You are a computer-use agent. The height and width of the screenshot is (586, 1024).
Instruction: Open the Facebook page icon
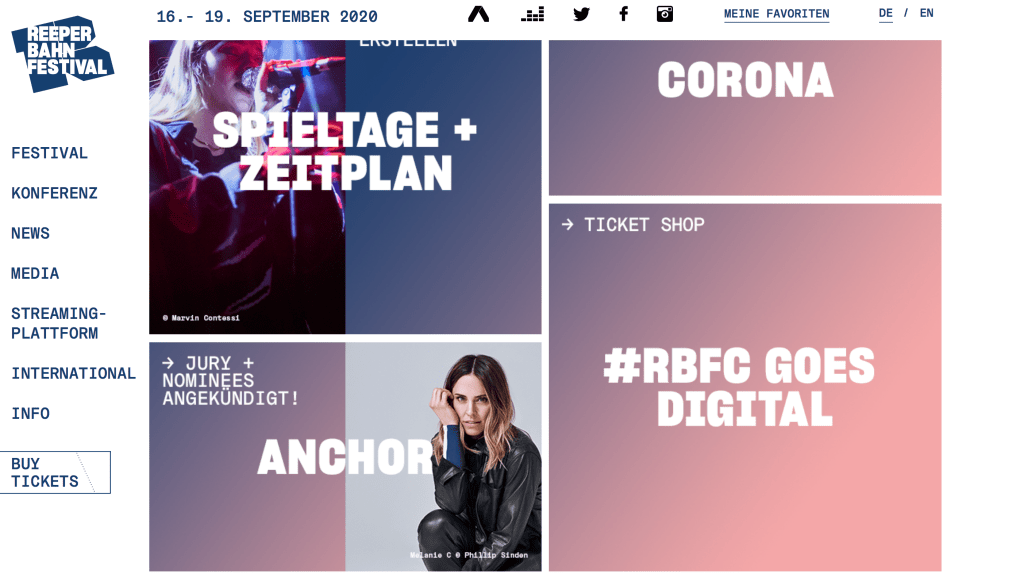click(x=623, y=14)
